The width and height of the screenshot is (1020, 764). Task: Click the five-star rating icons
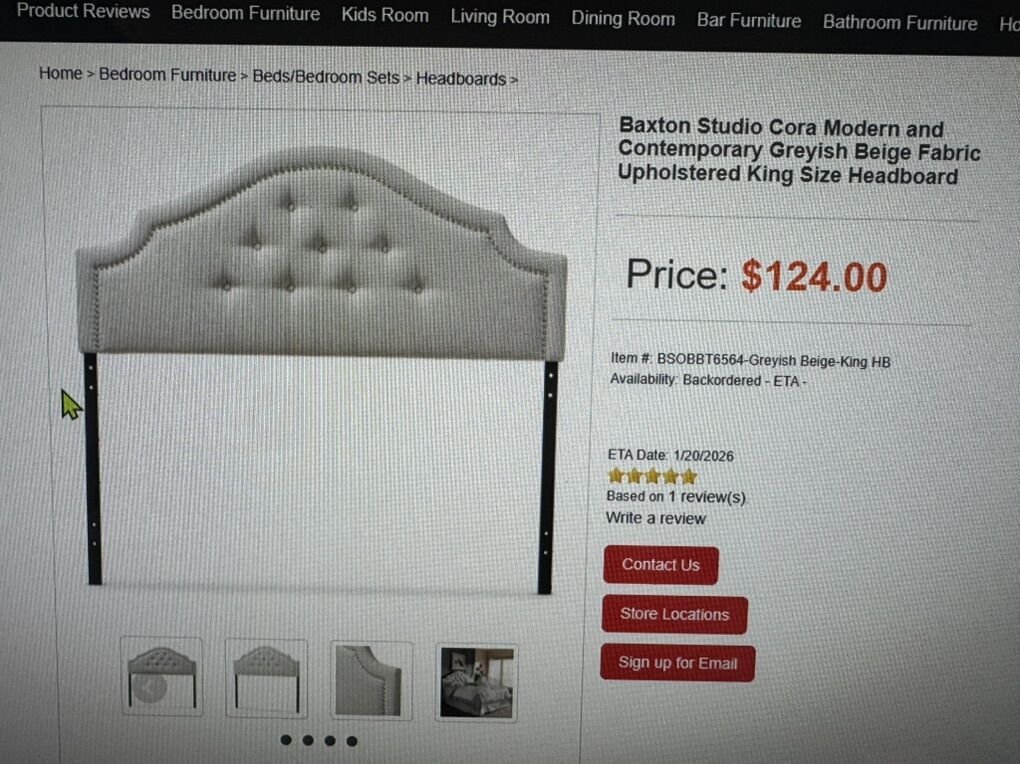[652, 477]
